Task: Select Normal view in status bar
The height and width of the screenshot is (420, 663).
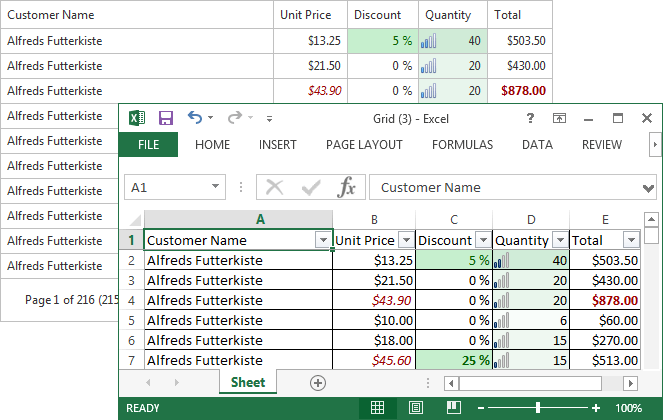Action: pyautogui.click(x=377, y=408)
